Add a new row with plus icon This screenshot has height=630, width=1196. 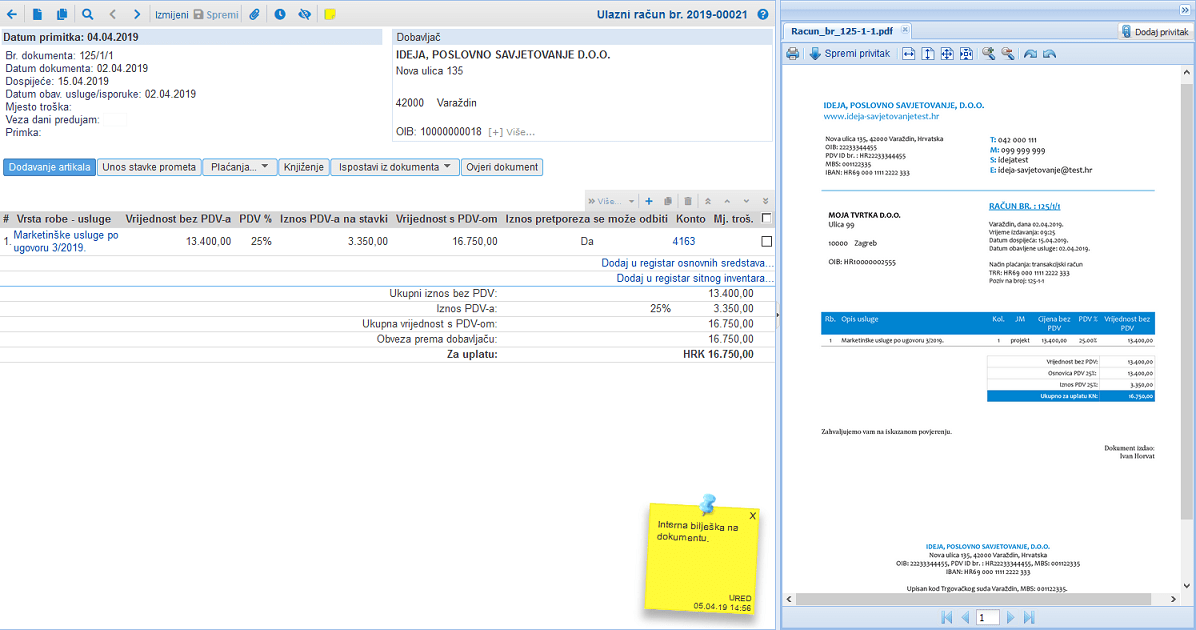[x=648, y=201]
